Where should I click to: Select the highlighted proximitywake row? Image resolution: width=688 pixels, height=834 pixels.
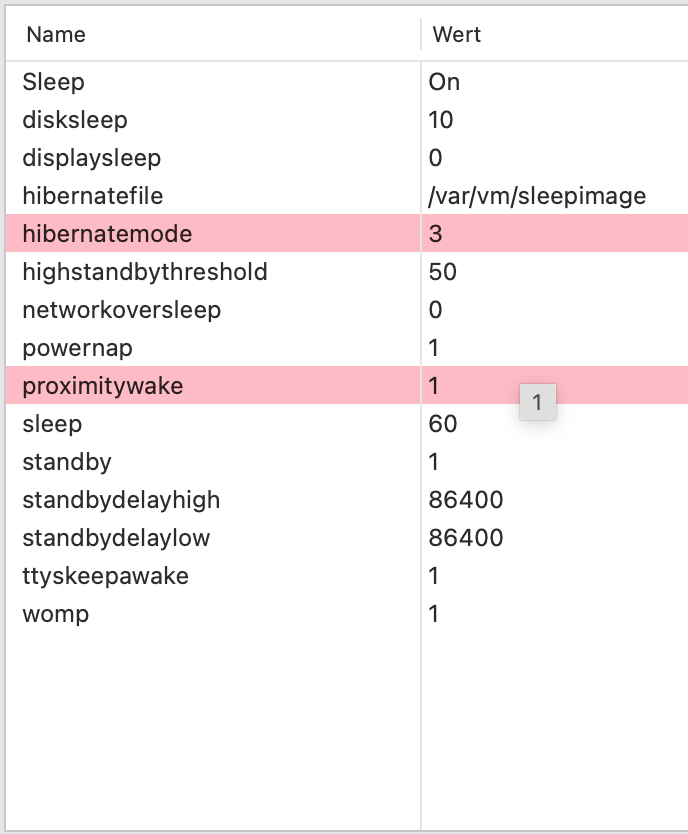tap(103, 386)
